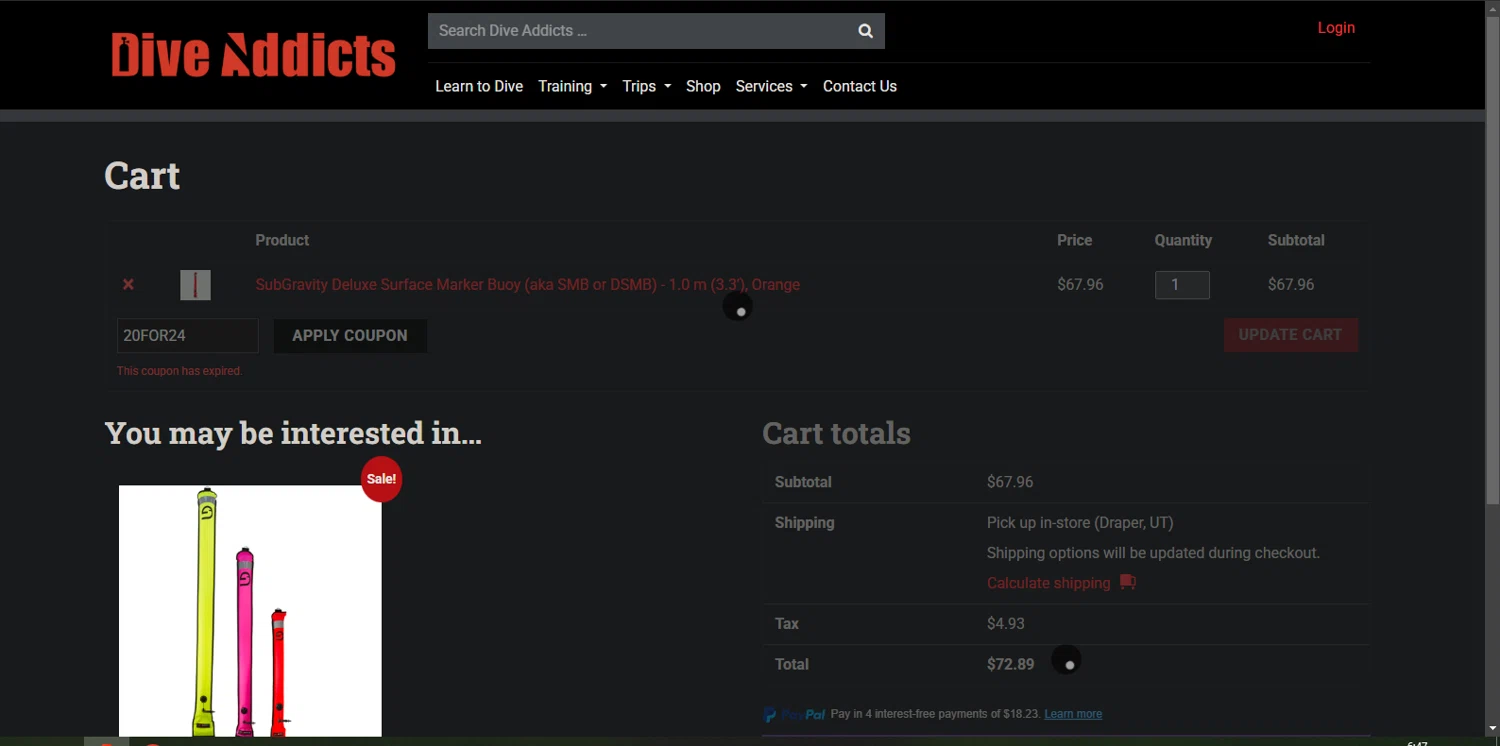Click the 'Pay in 4 interest-free payments' text
1500x746 pixels.
(x=934, y=714)
